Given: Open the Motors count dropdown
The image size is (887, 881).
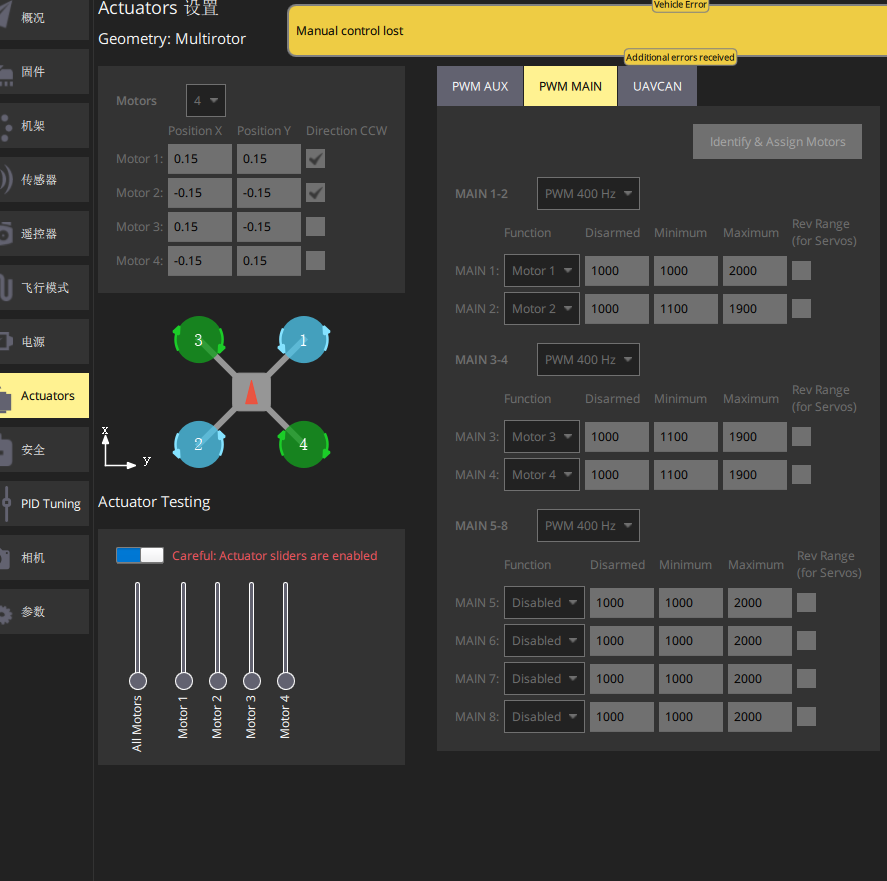Looking at the screenshot, I should (x=205, y=101).
